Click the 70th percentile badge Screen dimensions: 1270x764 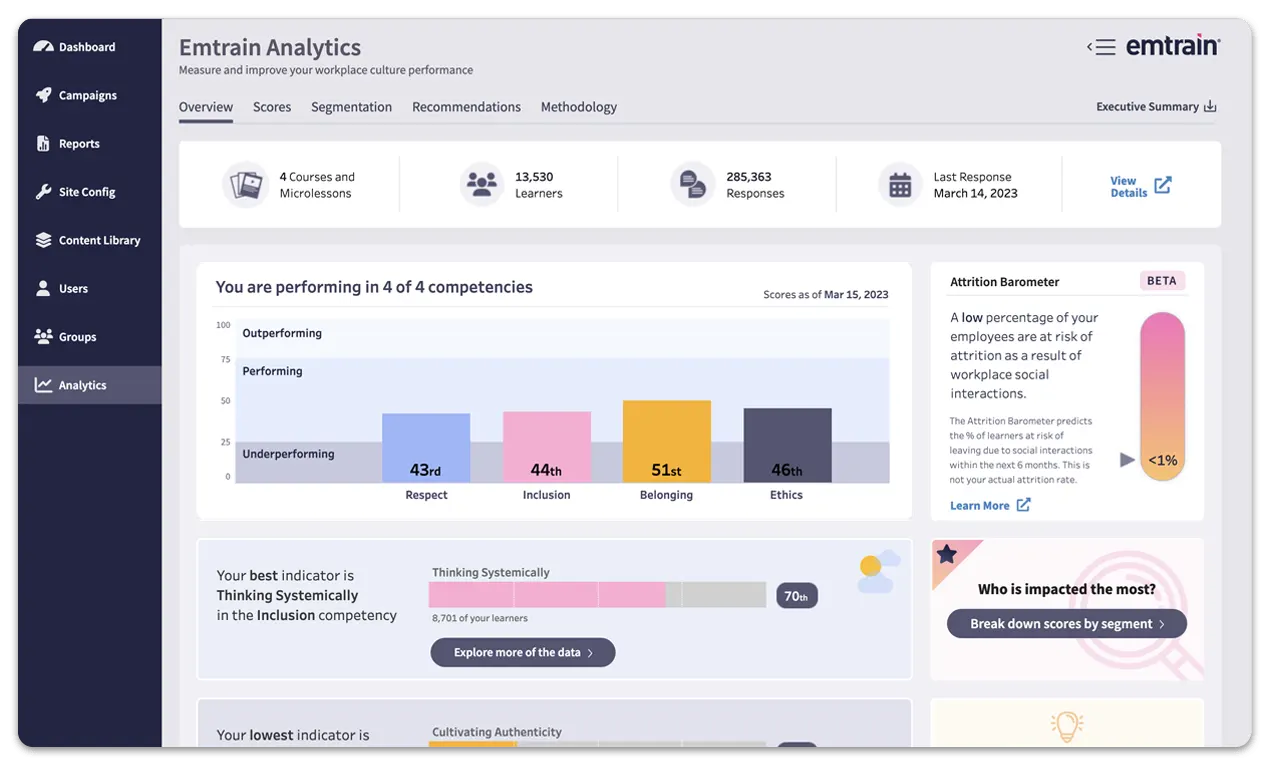796,596
